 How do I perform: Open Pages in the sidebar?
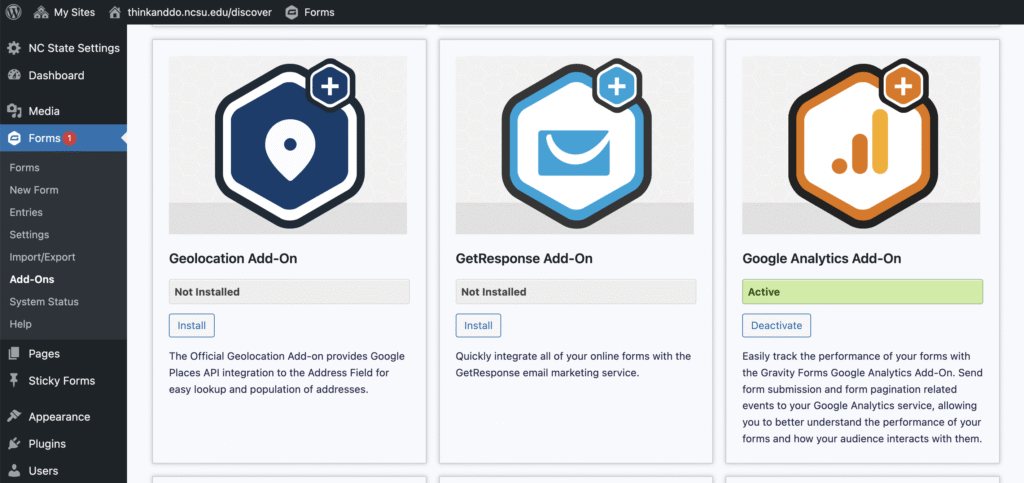click(44, 353)
